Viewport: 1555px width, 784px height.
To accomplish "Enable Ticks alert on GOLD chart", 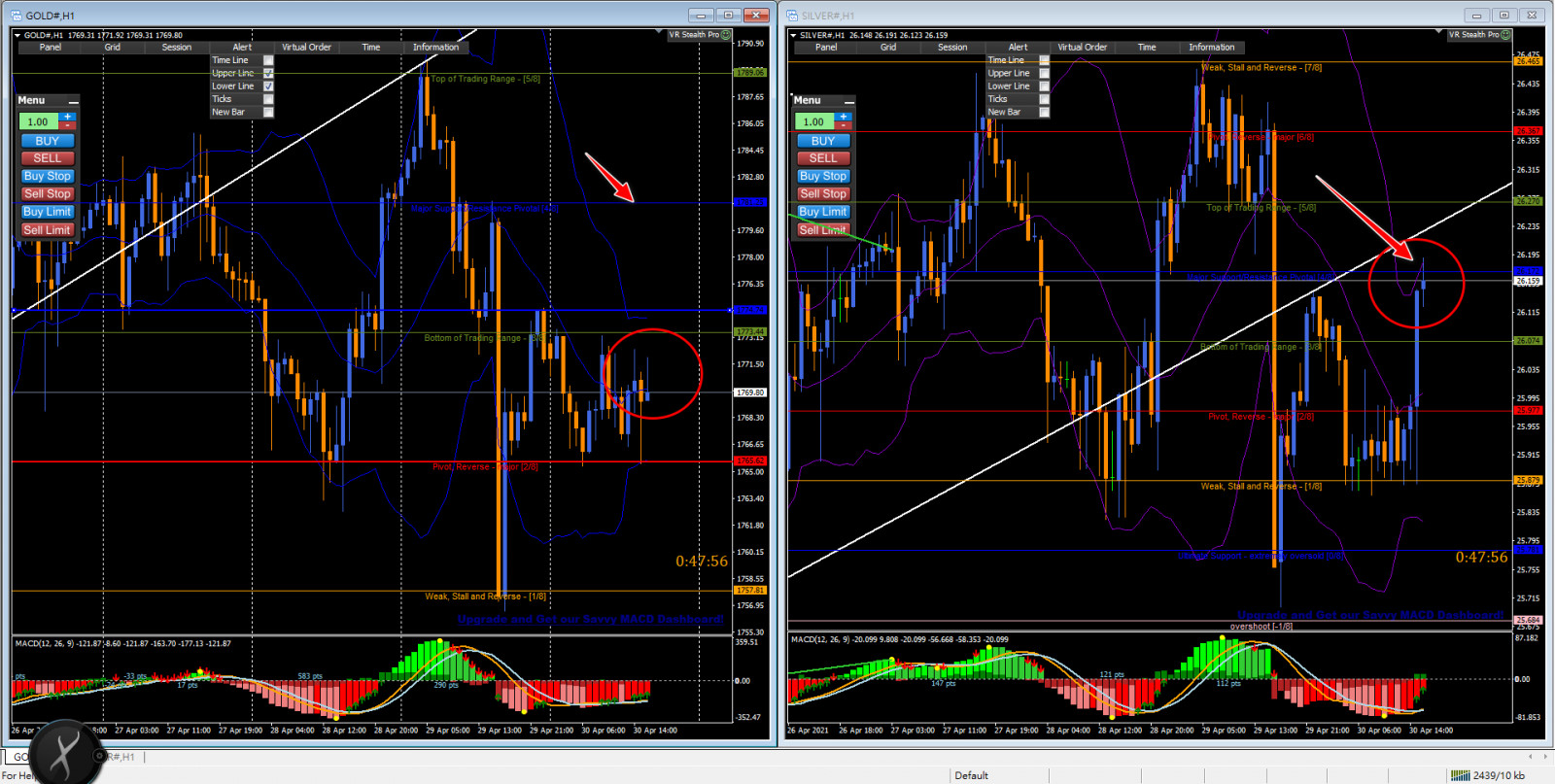I will point(268,99).
